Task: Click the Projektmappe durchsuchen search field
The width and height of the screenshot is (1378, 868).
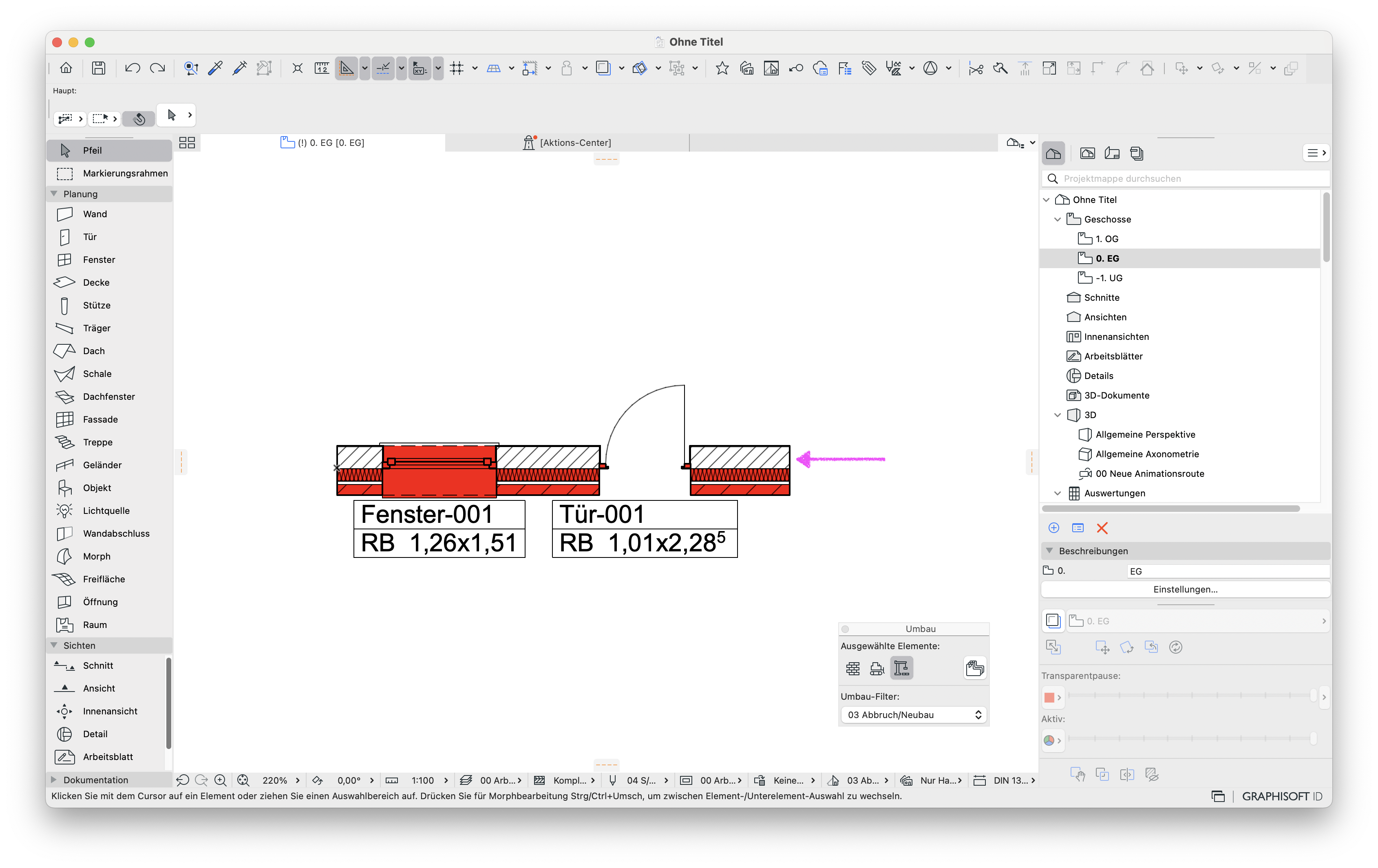Action: click(1185, 179)
